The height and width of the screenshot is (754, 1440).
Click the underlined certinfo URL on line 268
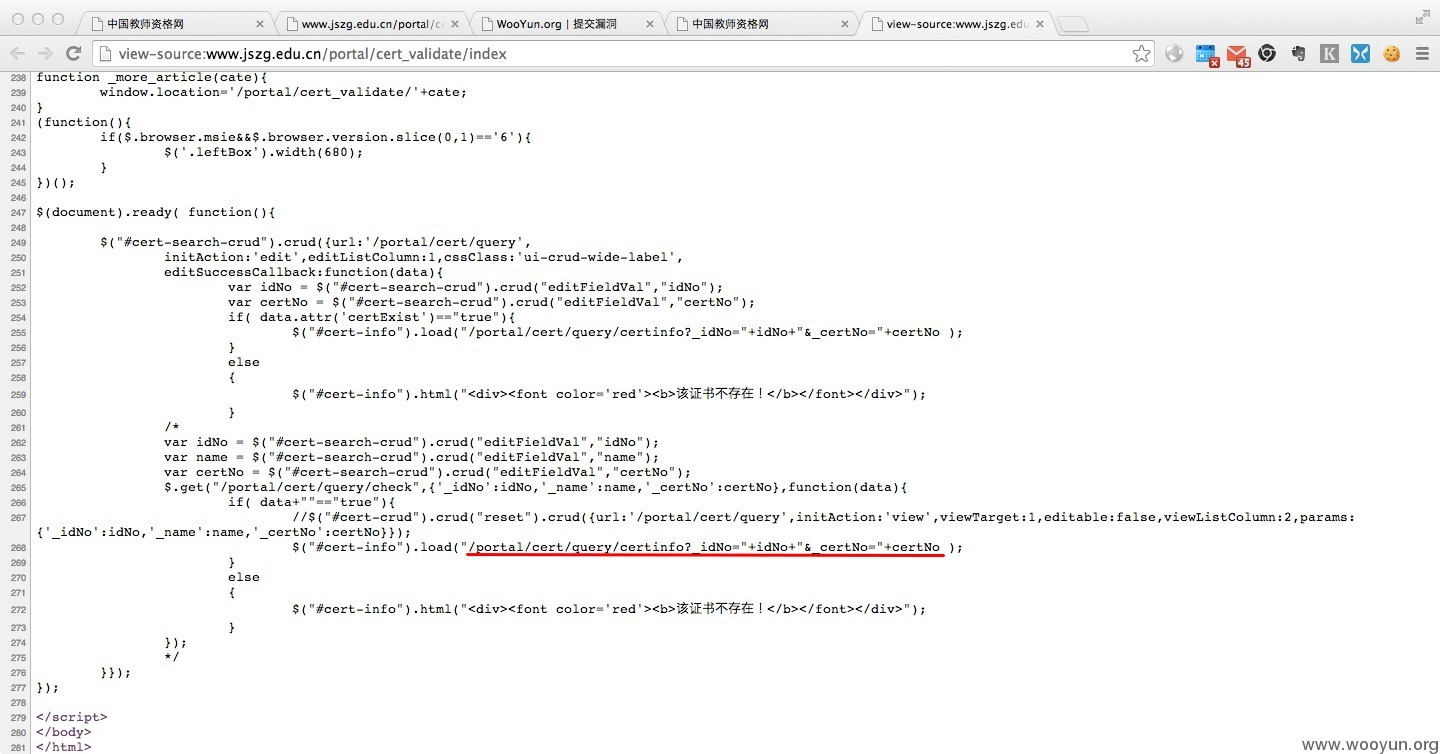click(x=704, y=547)
